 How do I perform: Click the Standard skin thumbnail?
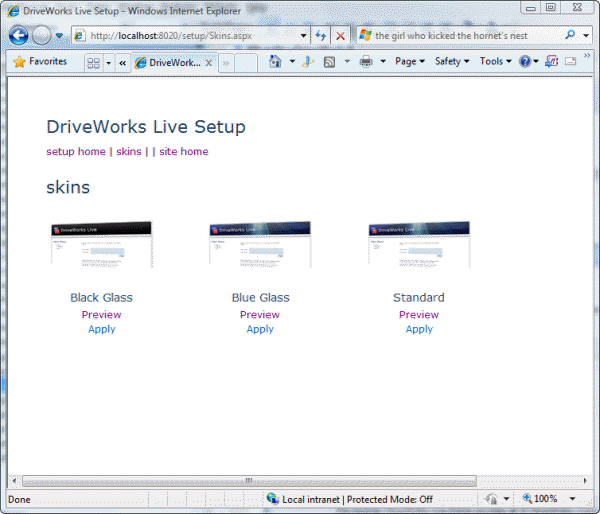point(419,244)
